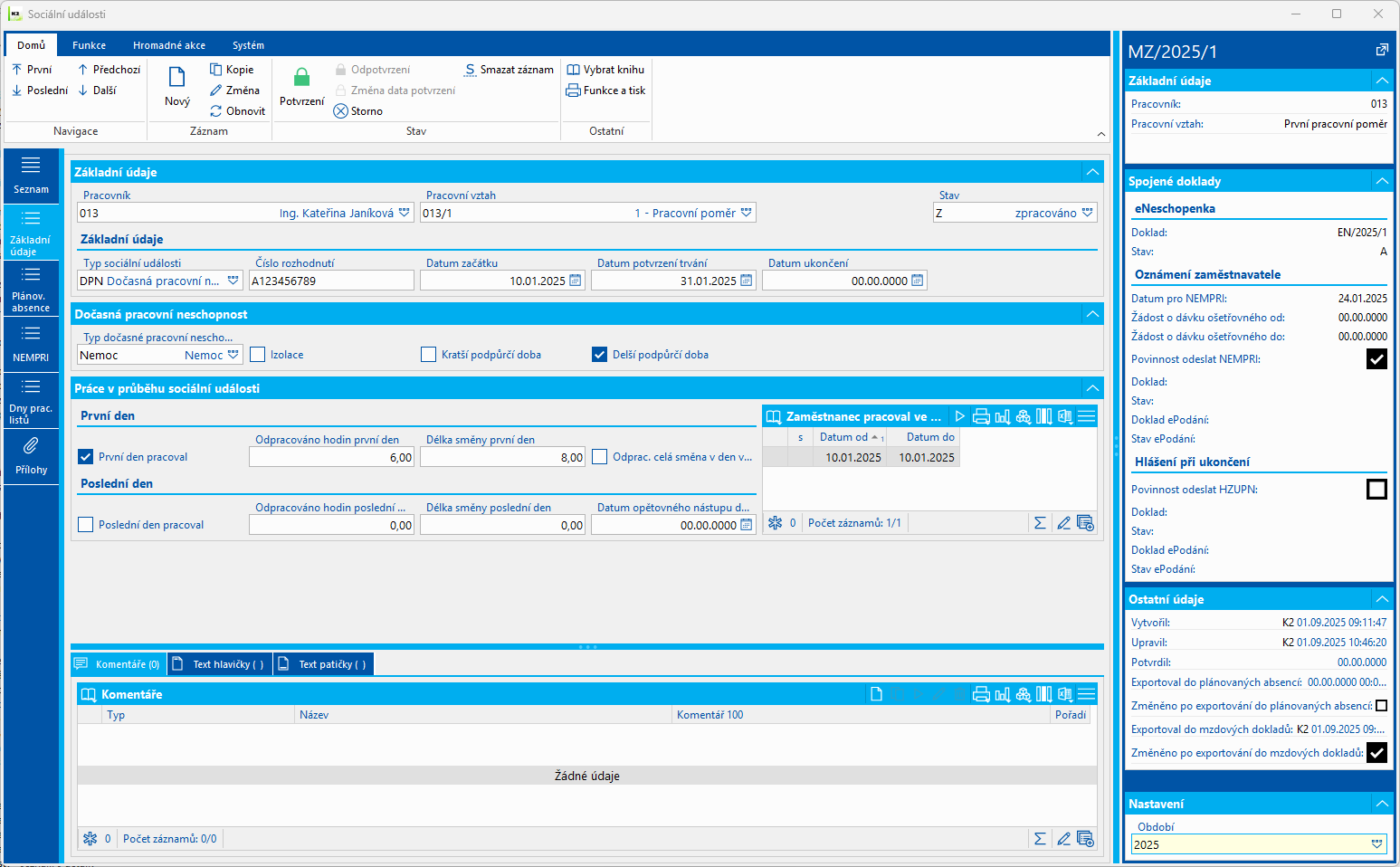Create a new record with Nový

pos(177,88)
